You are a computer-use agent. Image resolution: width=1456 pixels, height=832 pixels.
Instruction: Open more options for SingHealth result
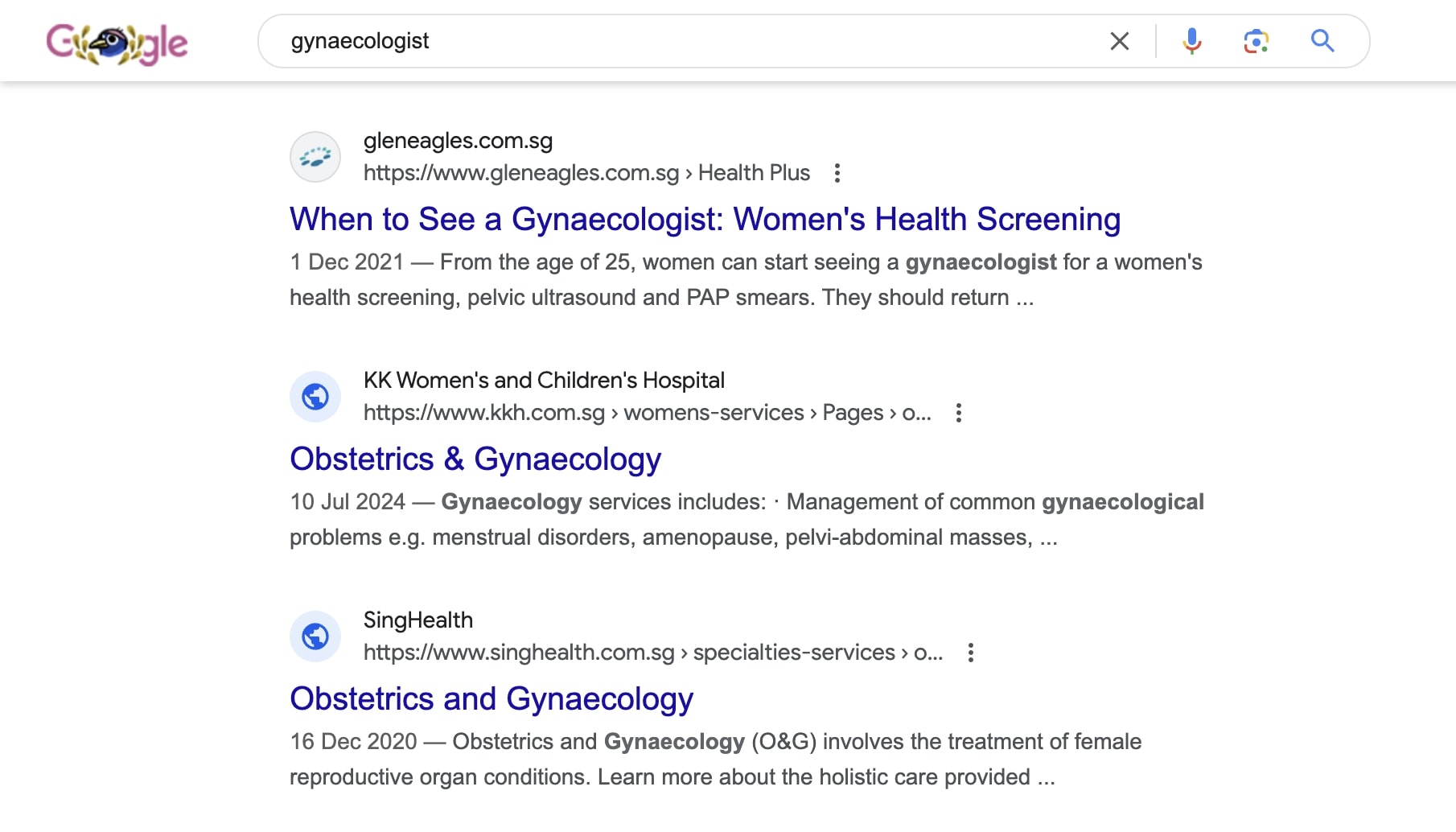[x=971, y=653]
